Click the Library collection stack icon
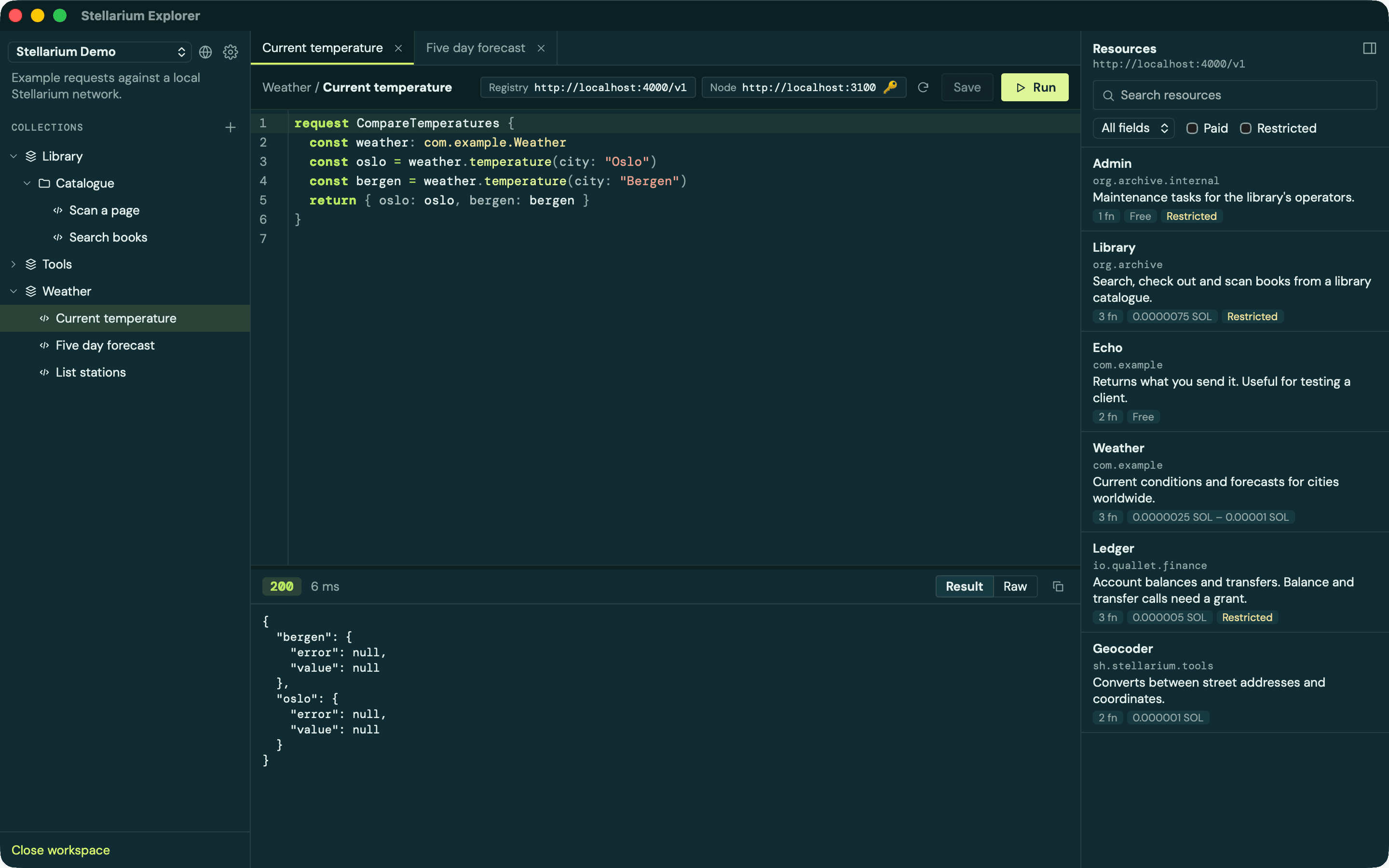The width and height of the screenshot is (1389, 868). (31, 156)
